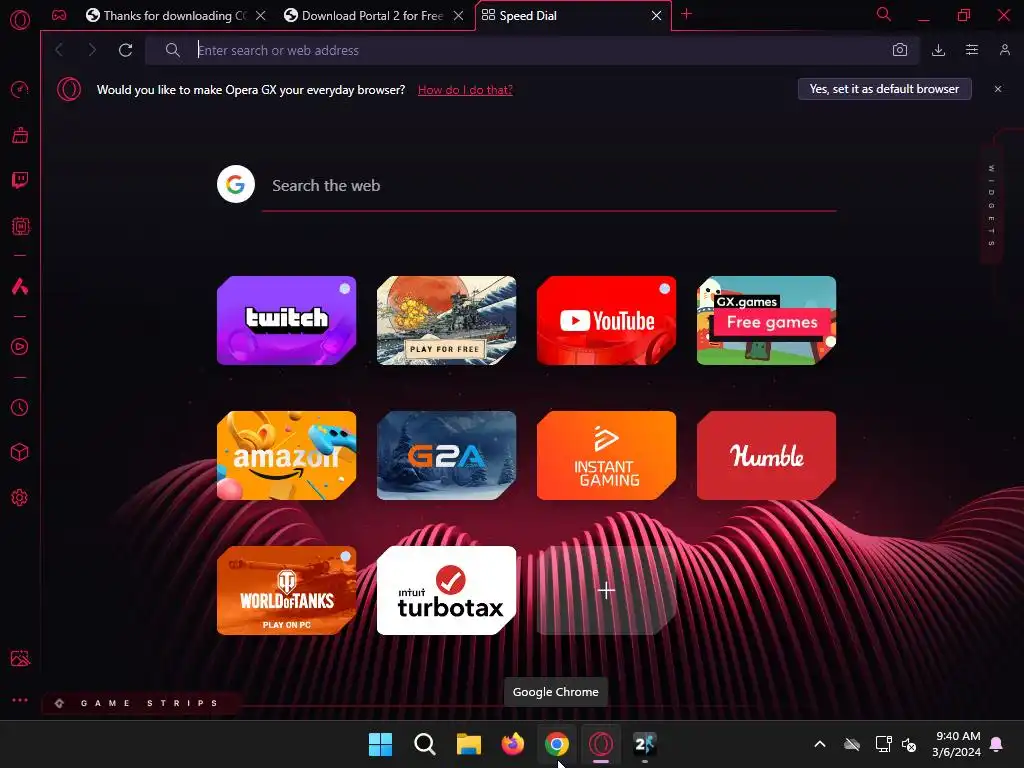Add a new speed dial site tile
Image resolution: width=1024 pixels, height=768 pixels.
(607, 590)
